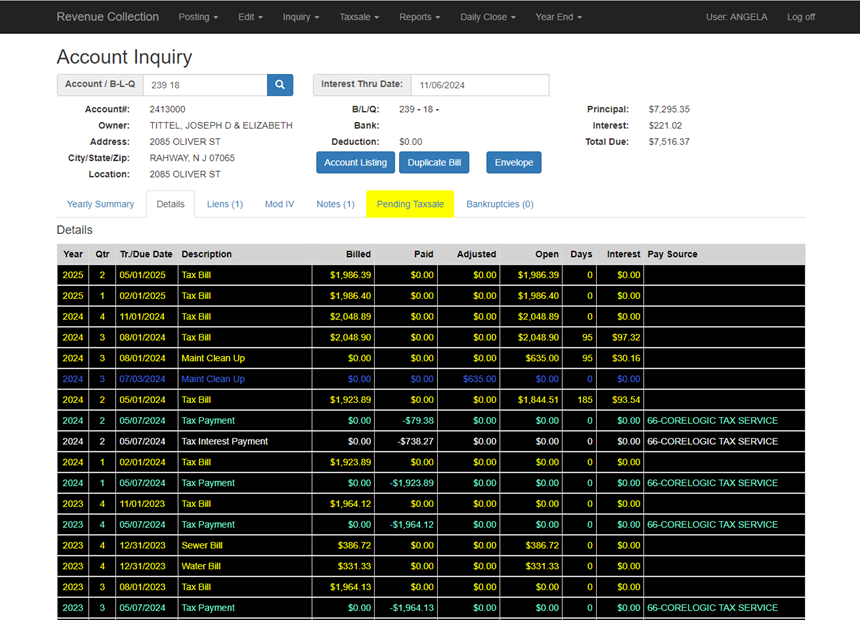Switch to the Bankruptcies (0) tab
Screen dimensions: 860x631
coord(500,204)
